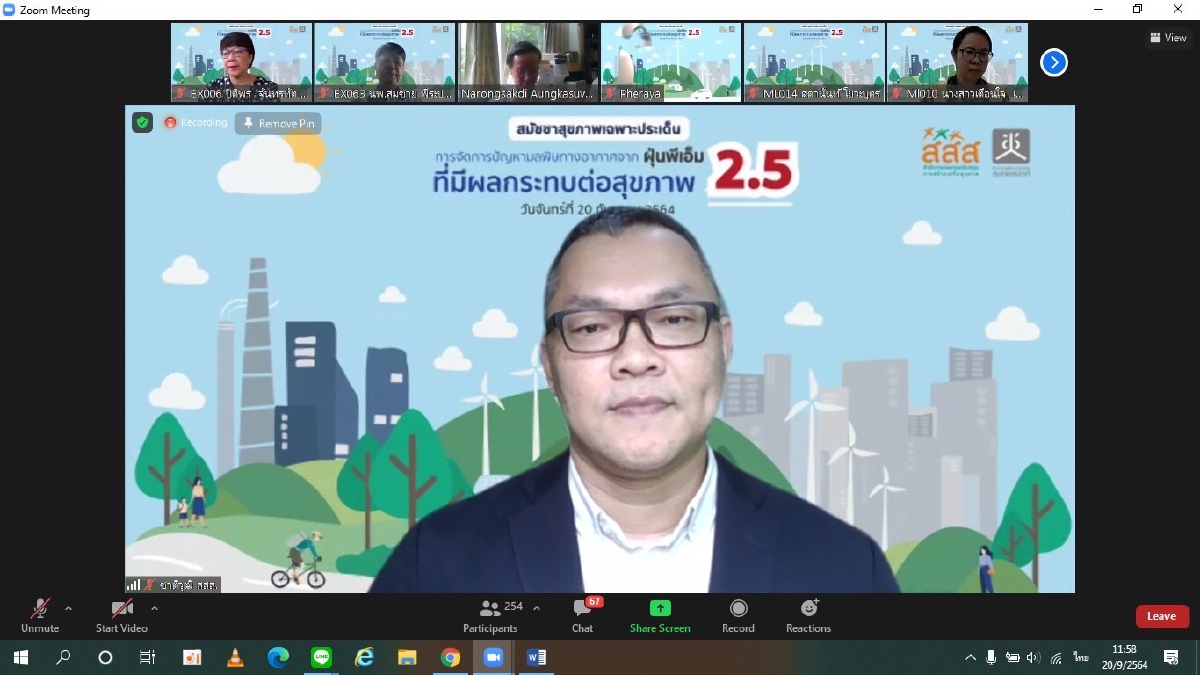Open Chat with unread messages
1200x675 pixels.
[x=582, y=615]
